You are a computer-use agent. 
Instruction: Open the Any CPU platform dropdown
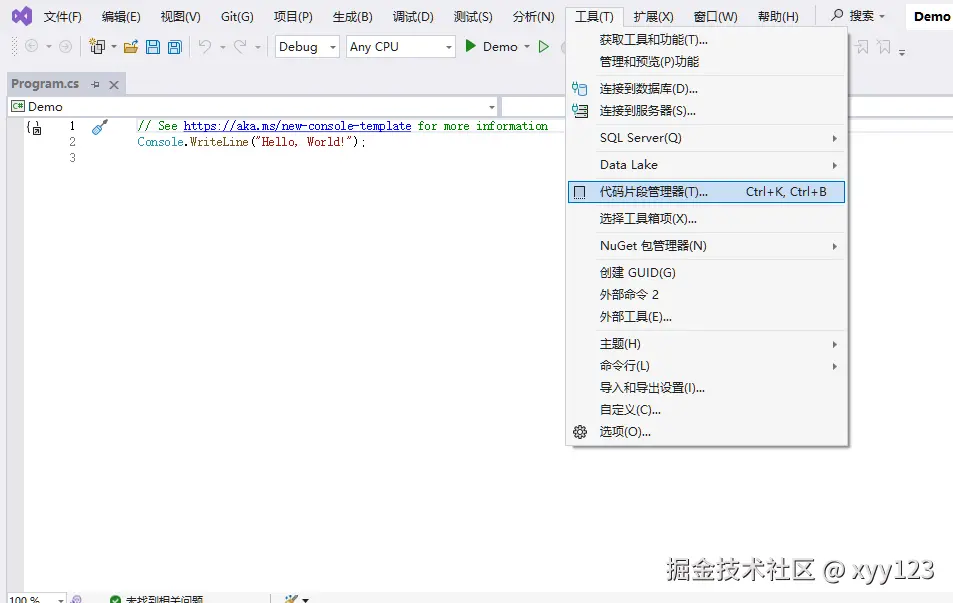click(x=401, y=46)
